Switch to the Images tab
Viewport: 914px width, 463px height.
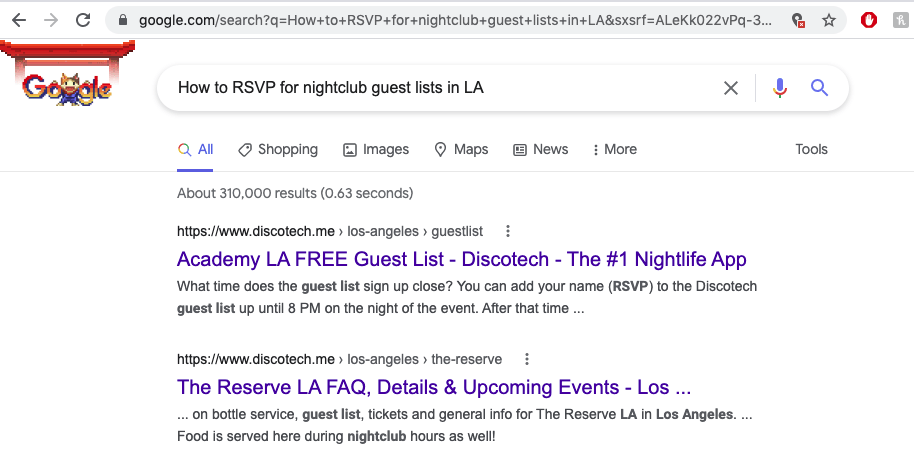click(x=376, y=149)
